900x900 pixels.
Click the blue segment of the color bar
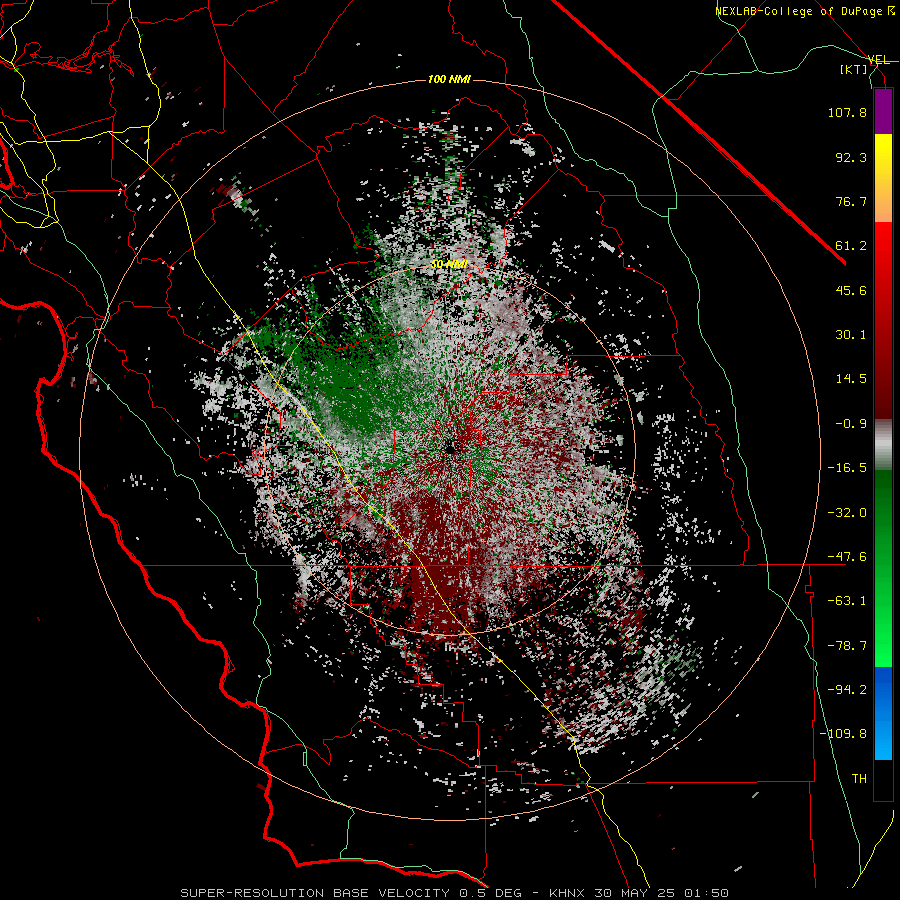click(x=883, y=713)
